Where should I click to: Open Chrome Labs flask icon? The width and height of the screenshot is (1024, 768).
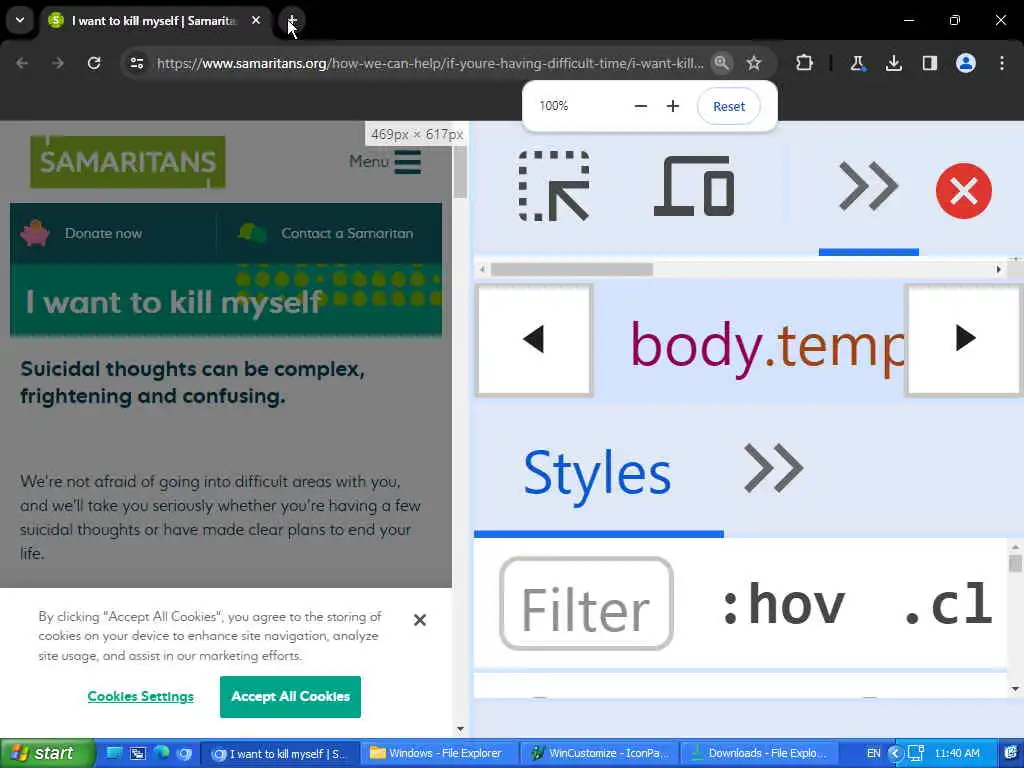(x=857, y=63)
